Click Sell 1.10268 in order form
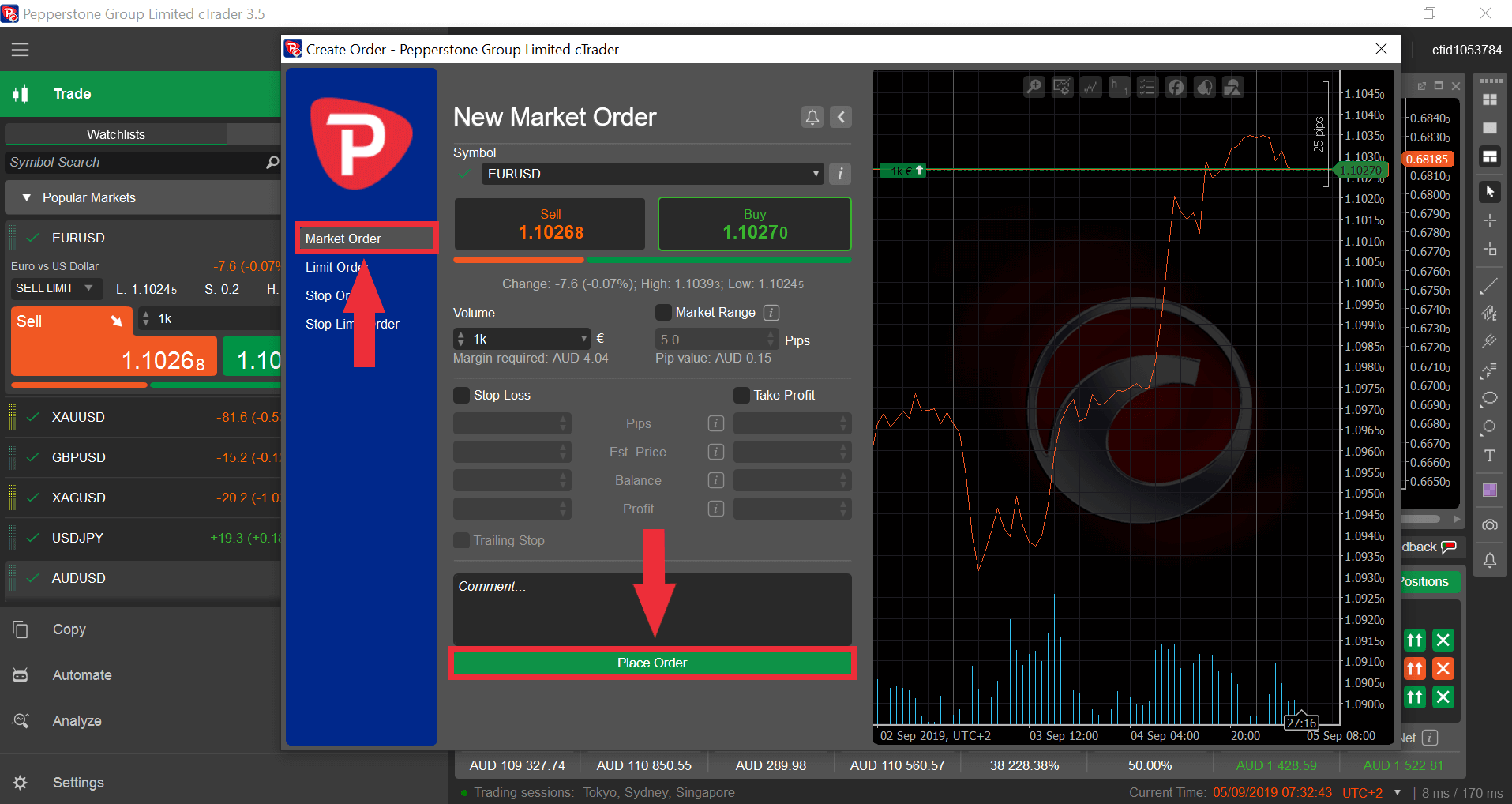This screenshot has height=804, width=1512. pyautogui.click(x=550, y=224)
